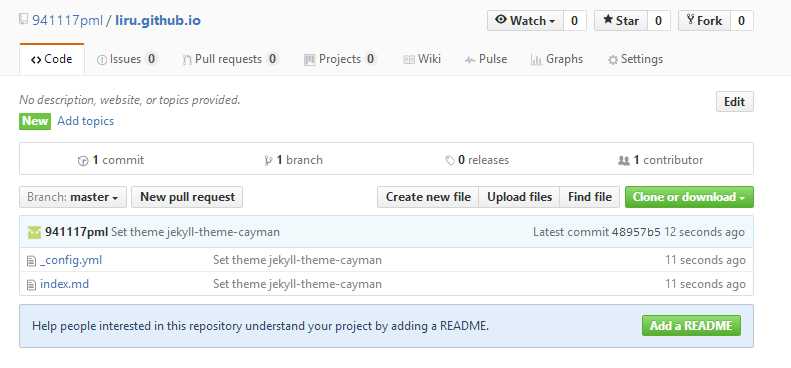This screenshot has width=791, height=368.
Task: Click the repository book icon beside 941117pml
Action: (x=23, y=20)
